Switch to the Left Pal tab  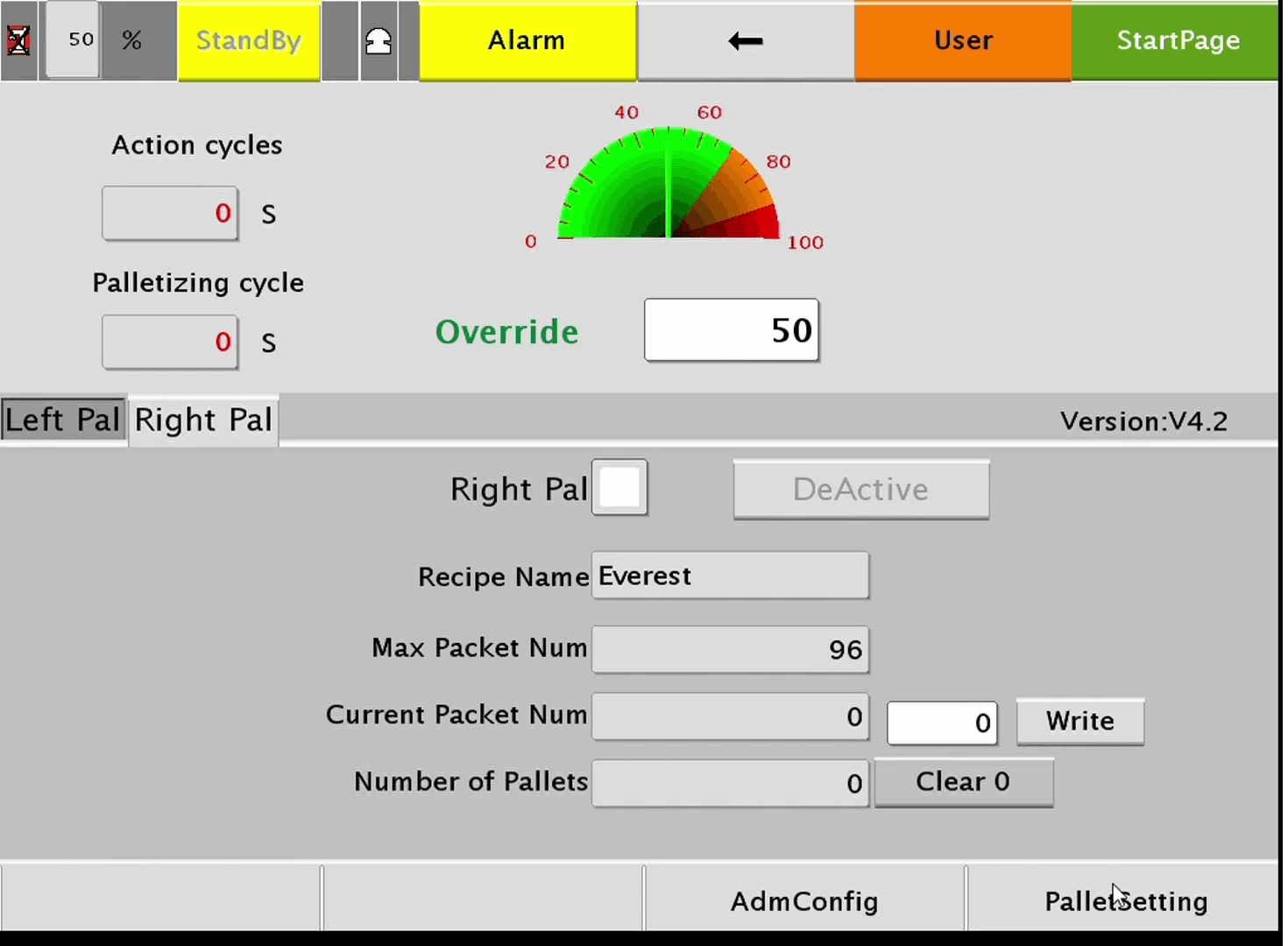[63, 420]
